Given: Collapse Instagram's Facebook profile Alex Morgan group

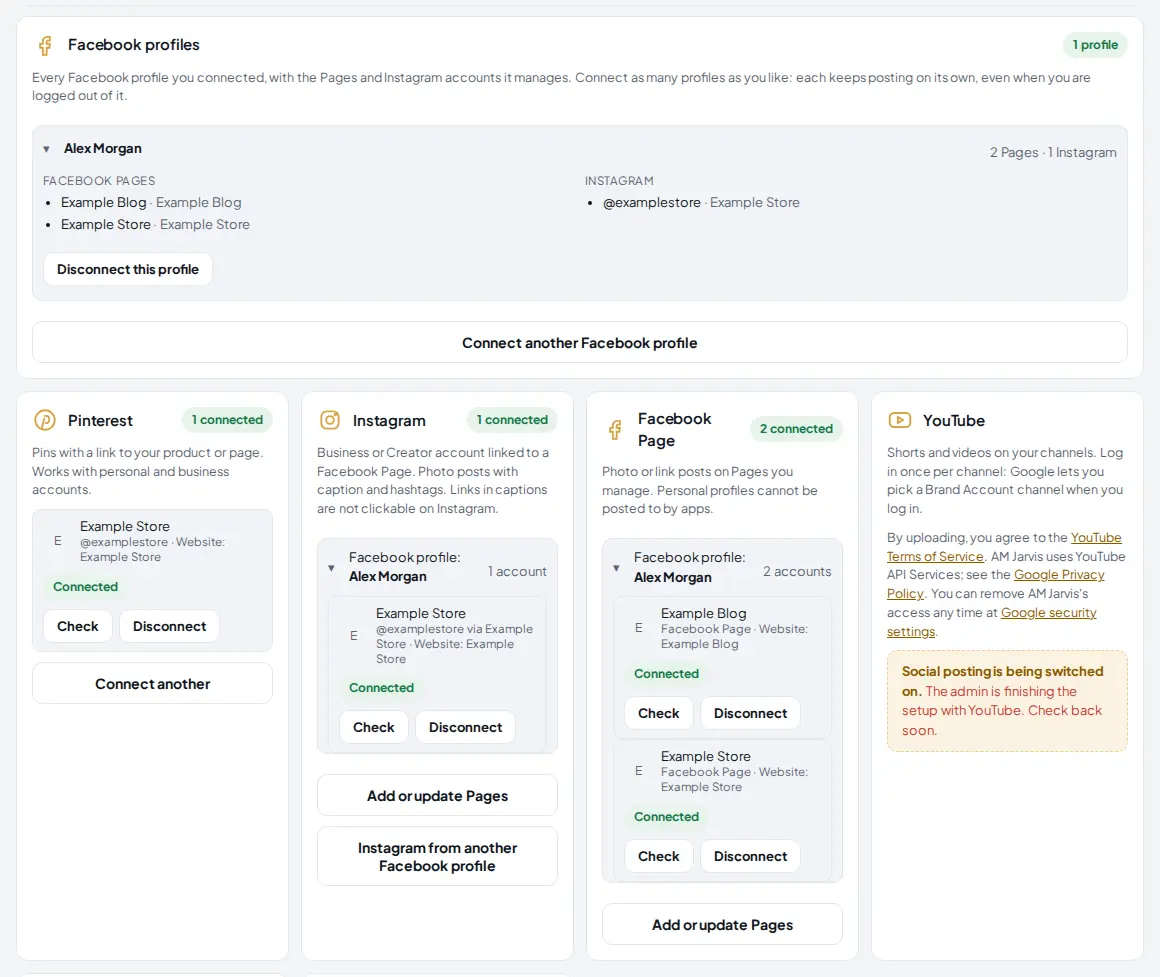Looking at the screenshot, I should 331,568.
